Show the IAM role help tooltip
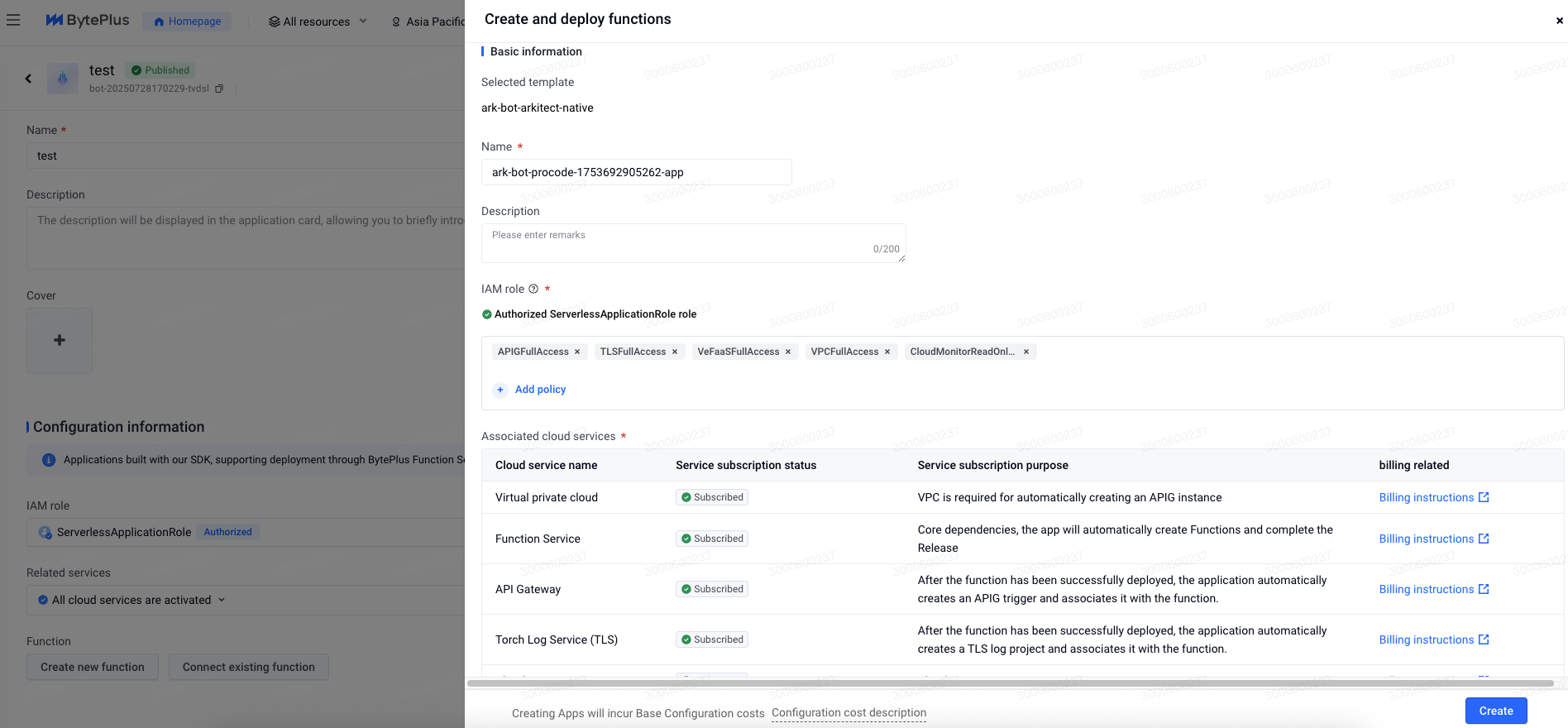The width and height of the screenshot is (1568, 728). coord(533,289)
